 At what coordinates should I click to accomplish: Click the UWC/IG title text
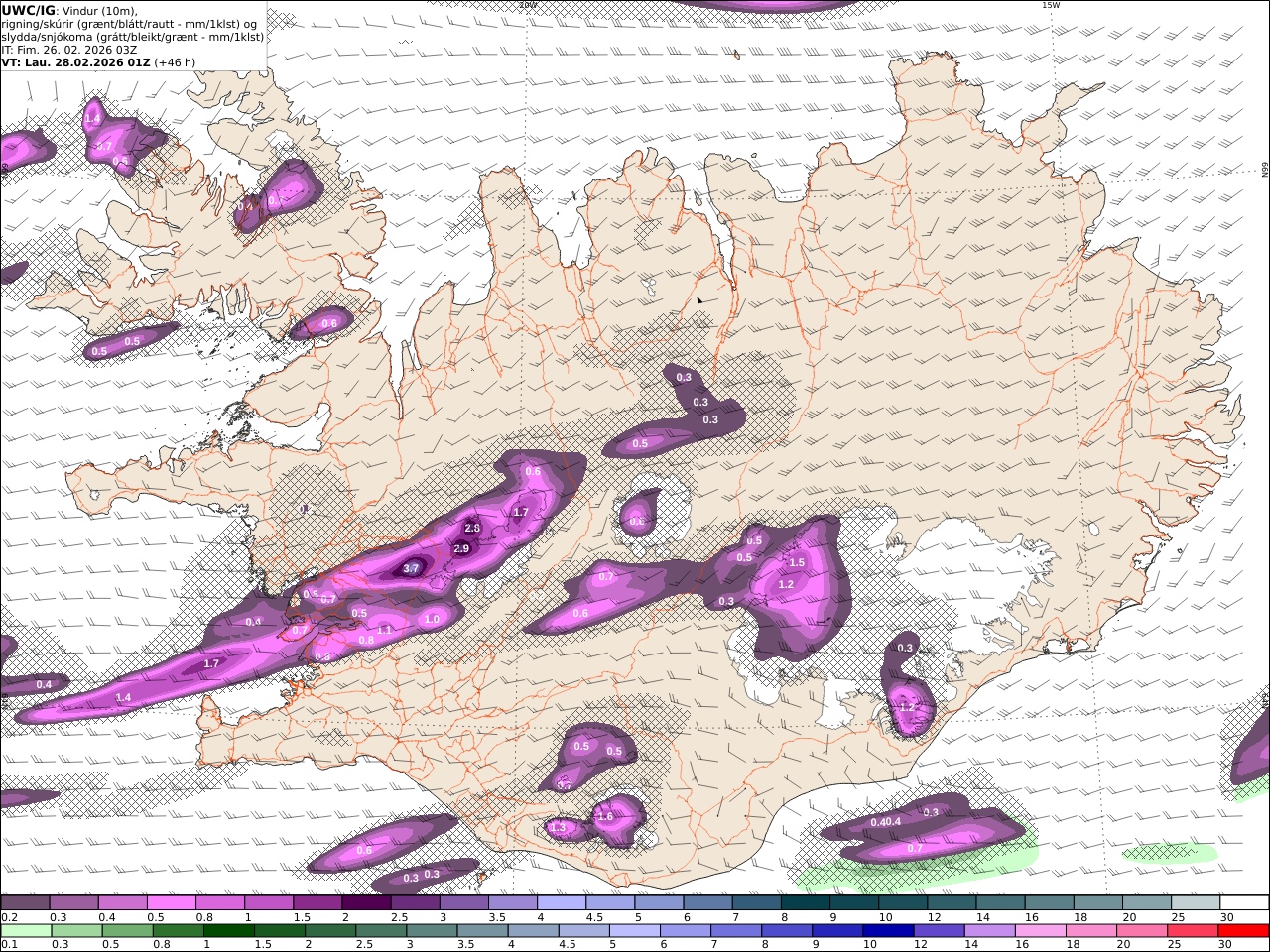click(x=28, y=10)
